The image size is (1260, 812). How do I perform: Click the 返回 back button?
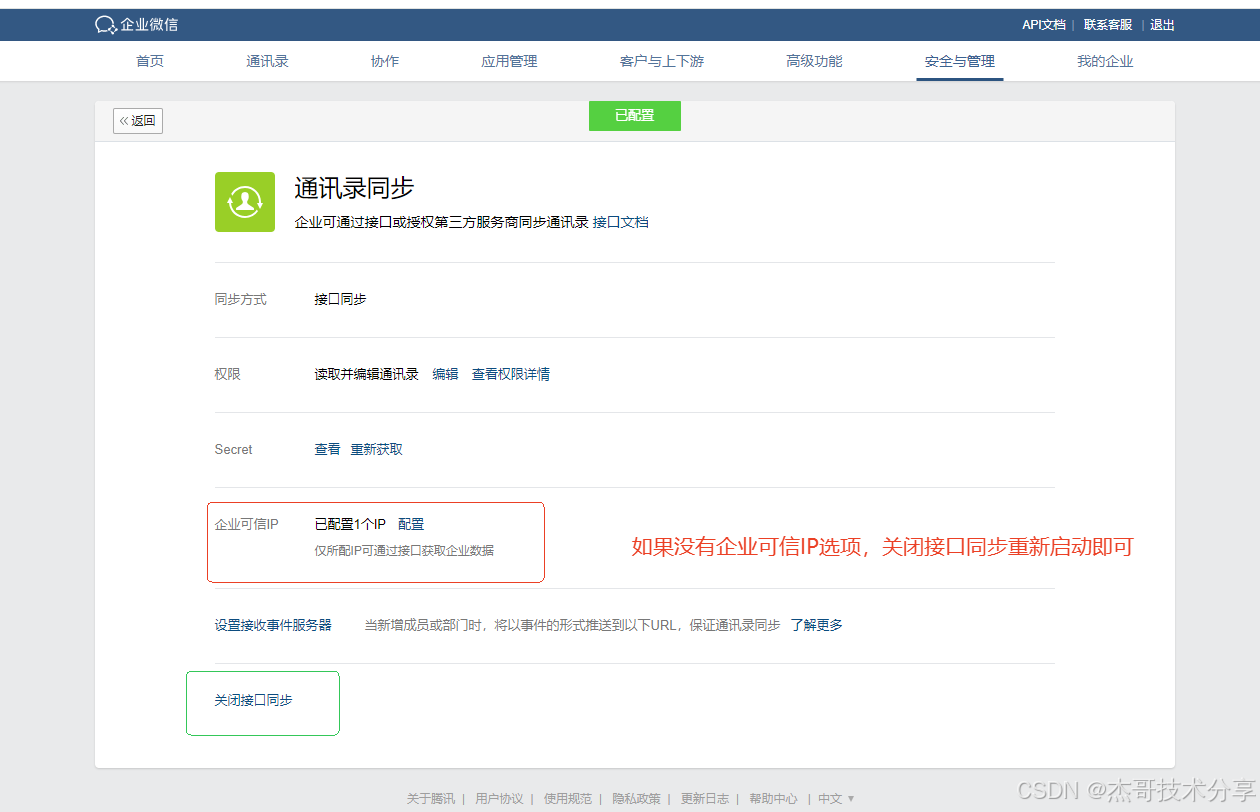(x=138, y=121)
